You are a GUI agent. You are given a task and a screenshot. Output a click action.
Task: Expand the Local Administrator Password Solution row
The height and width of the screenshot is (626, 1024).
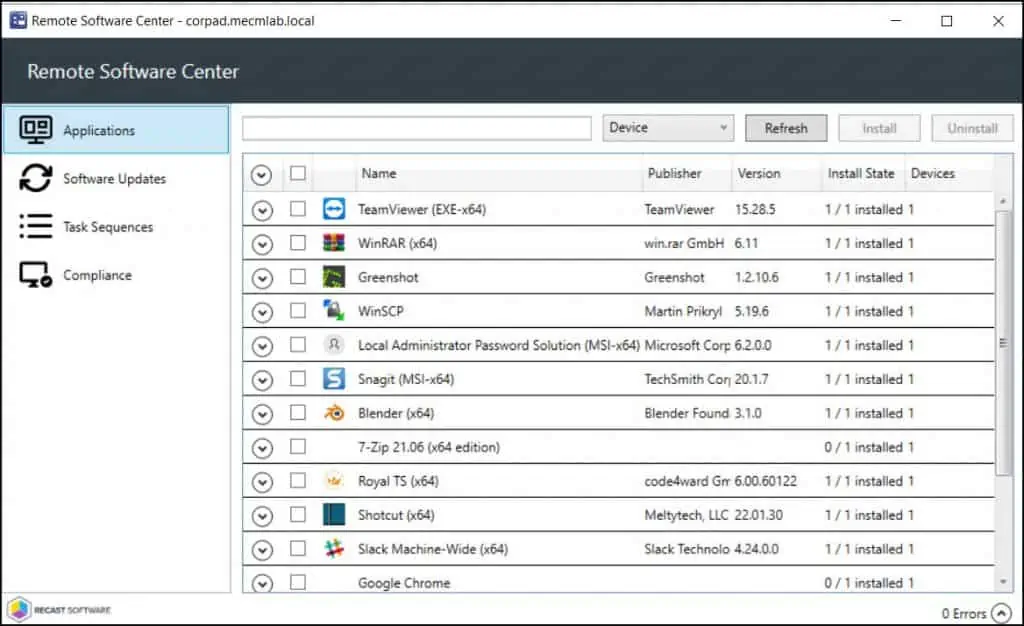[x=262, y=346]
